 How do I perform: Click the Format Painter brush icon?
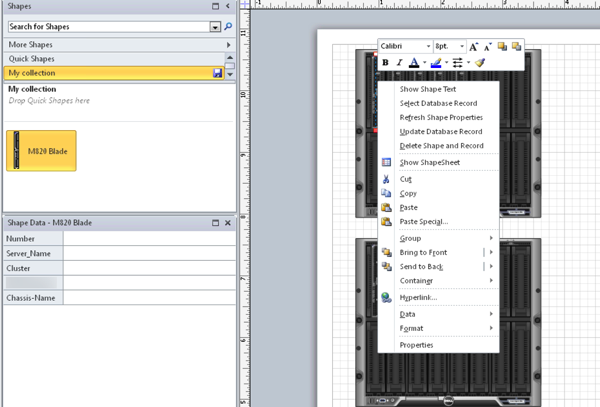(480, 62)
